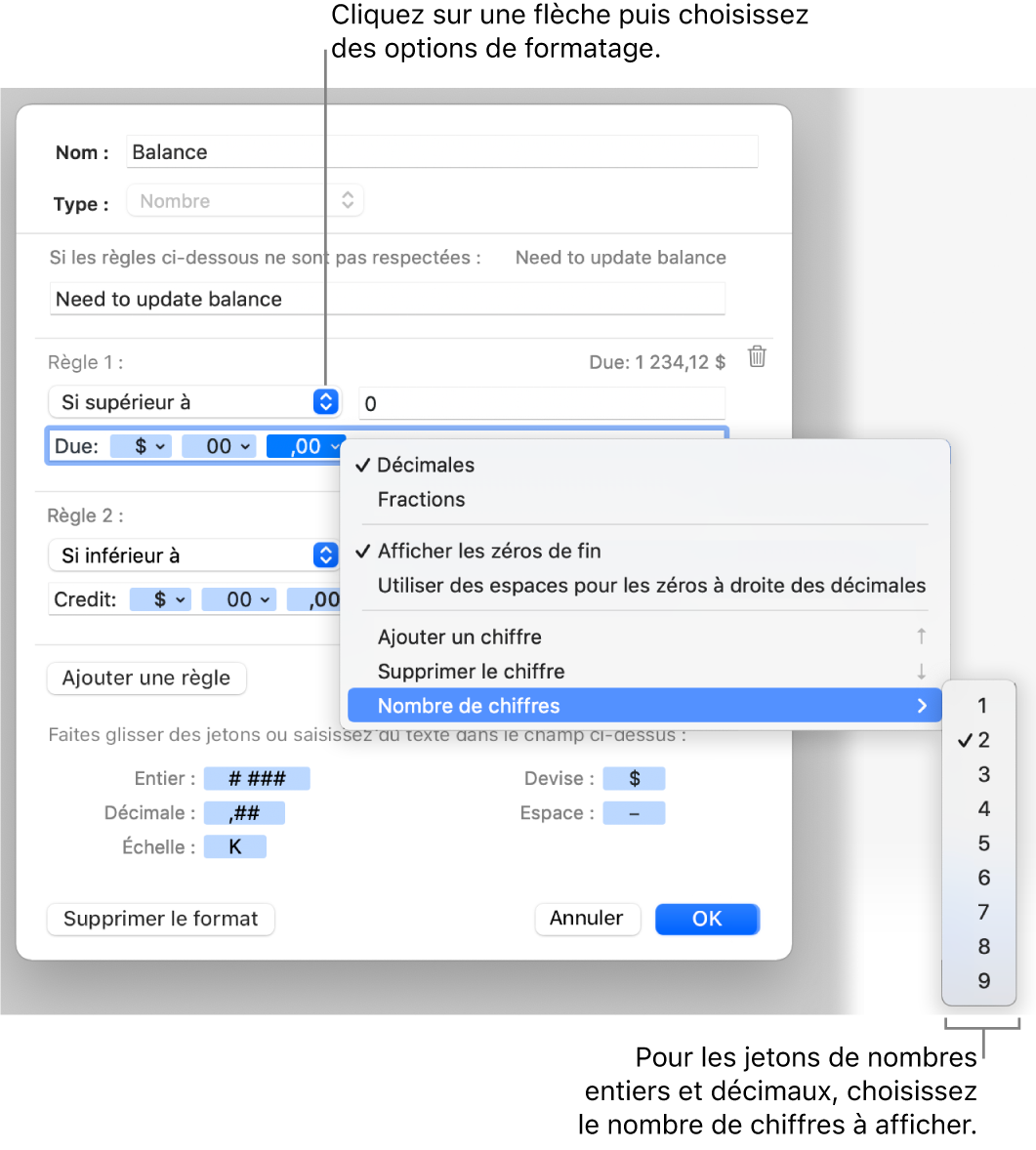The width and height of the screenshot is (1036, 1150).
Task: Open the 00 integer token in Due rule
Action: point(219,446)
